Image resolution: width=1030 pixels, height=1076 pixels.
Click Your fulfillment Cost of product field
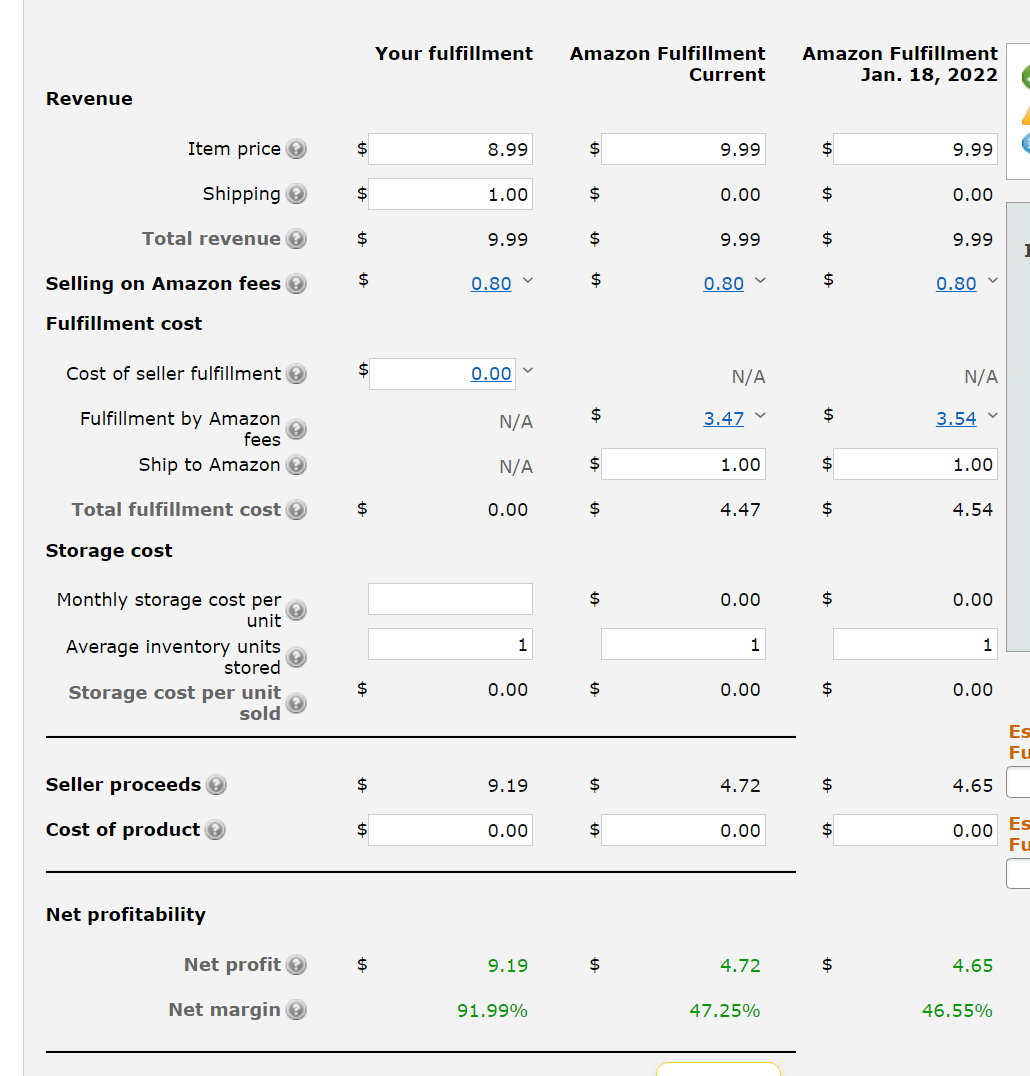pos(450,830)
